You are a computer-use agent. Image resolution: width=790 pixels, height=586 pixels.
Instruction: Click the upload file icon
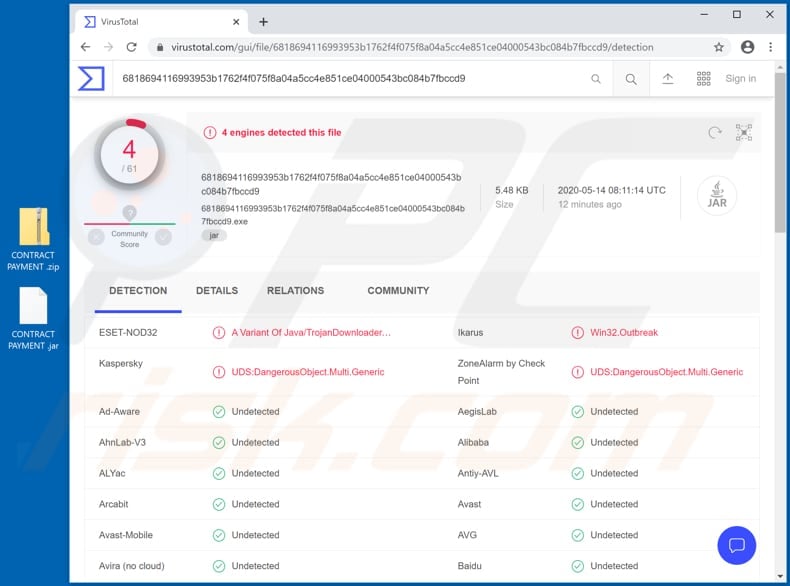pos(668,79)
